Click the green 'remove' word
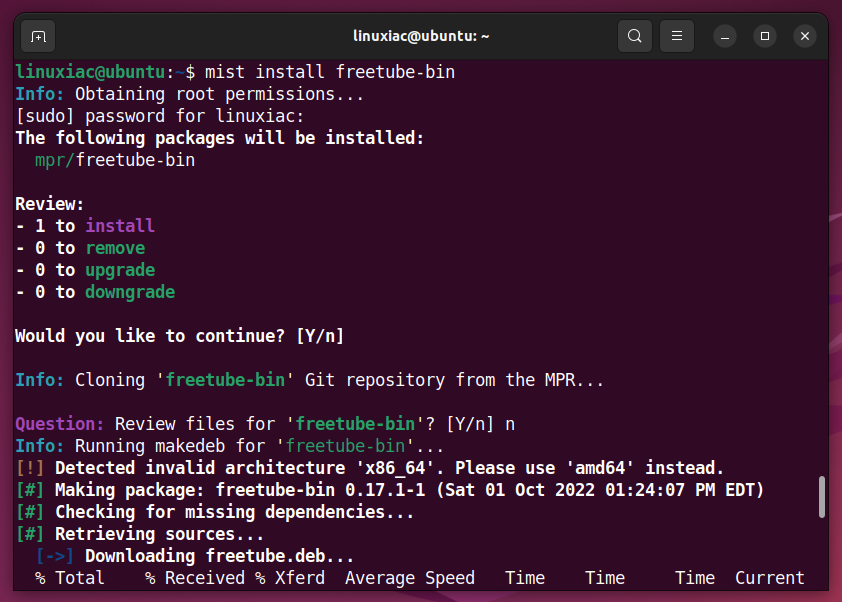The width and height of the screenshot is (842, 602). pyautogui.click(x=115, y=248)
